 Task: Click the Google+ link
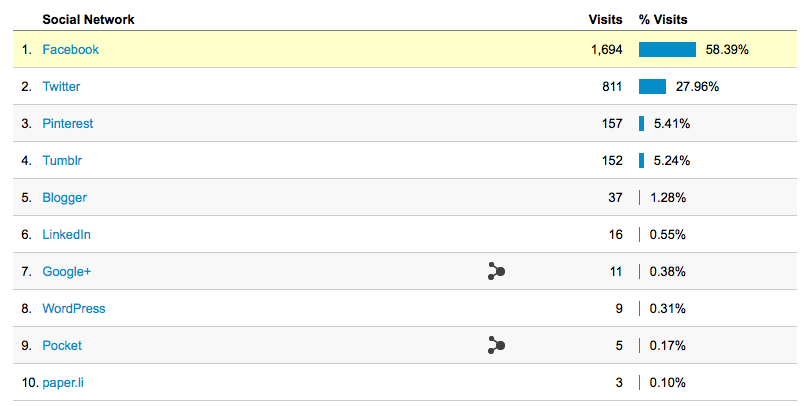[67, 271]
